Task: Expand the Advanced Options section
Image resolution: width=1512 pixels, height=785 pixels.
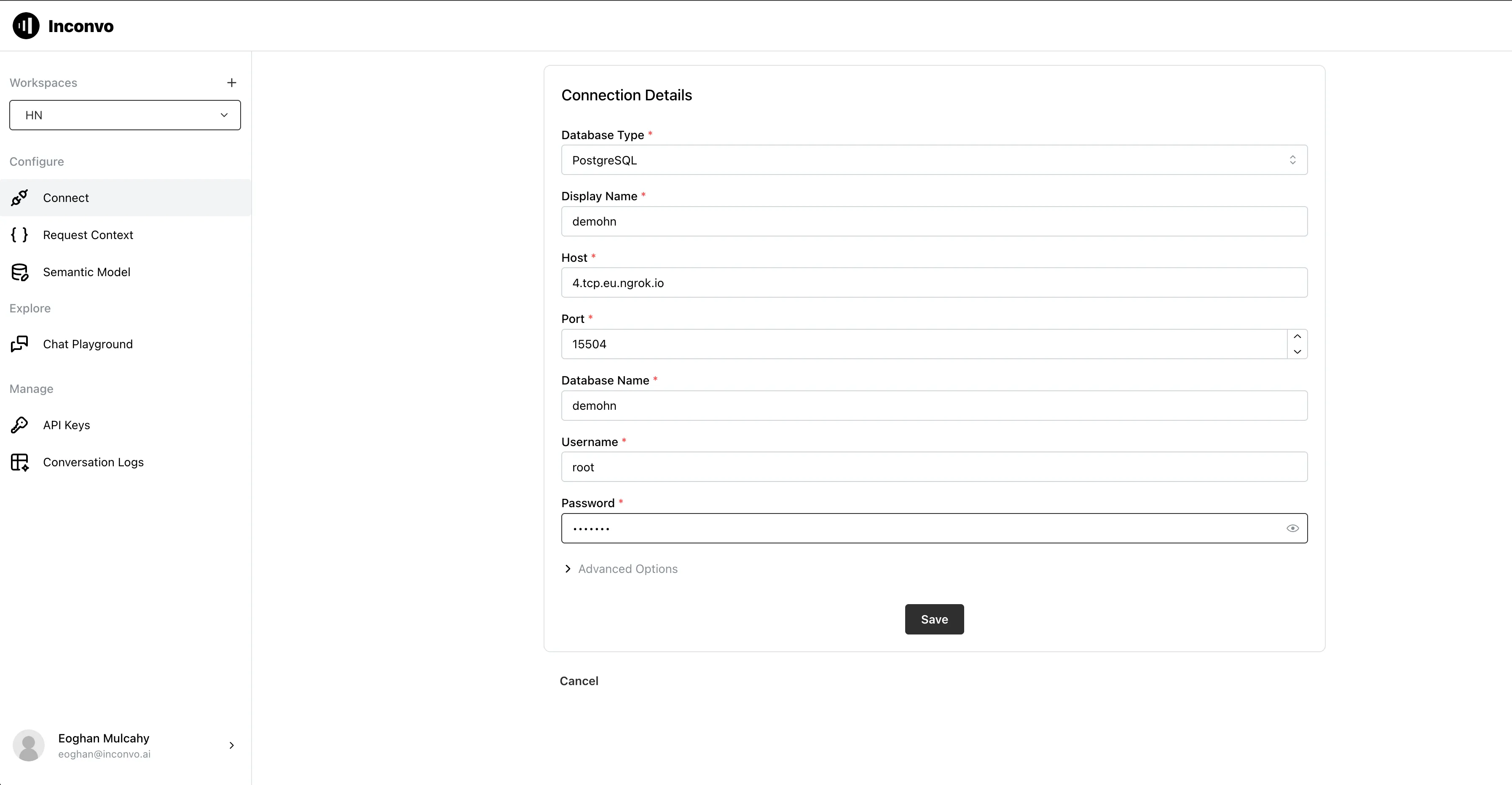Action: click(x=620, y=568)
